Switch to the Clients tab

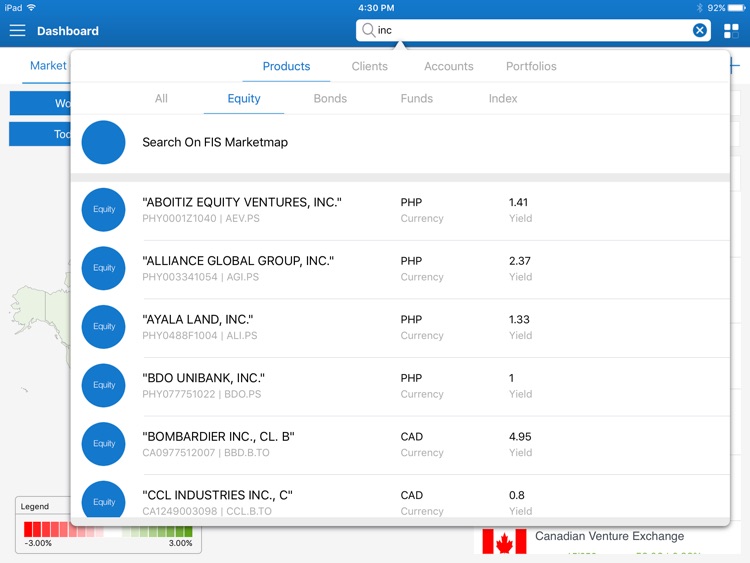369,66
